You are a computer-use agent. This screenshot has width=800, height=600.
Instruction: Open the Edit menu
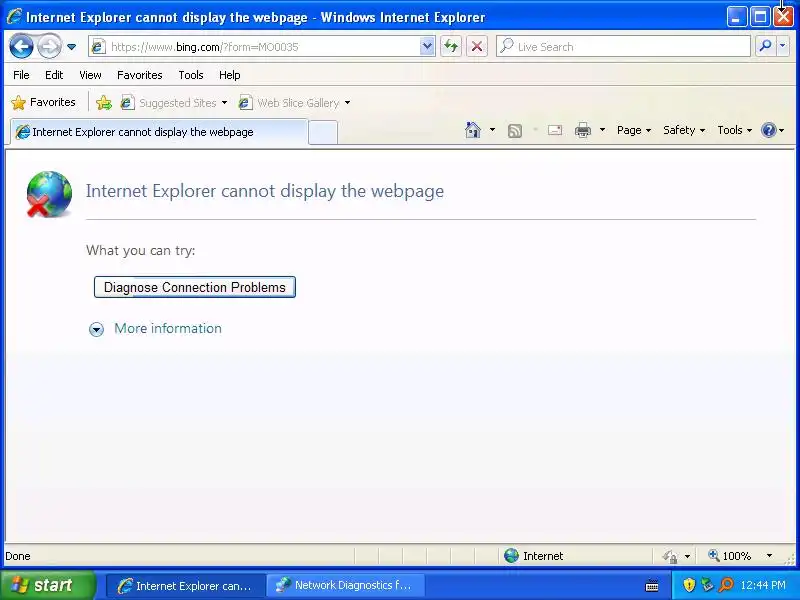pyautogui.click(x=54, y=76)
